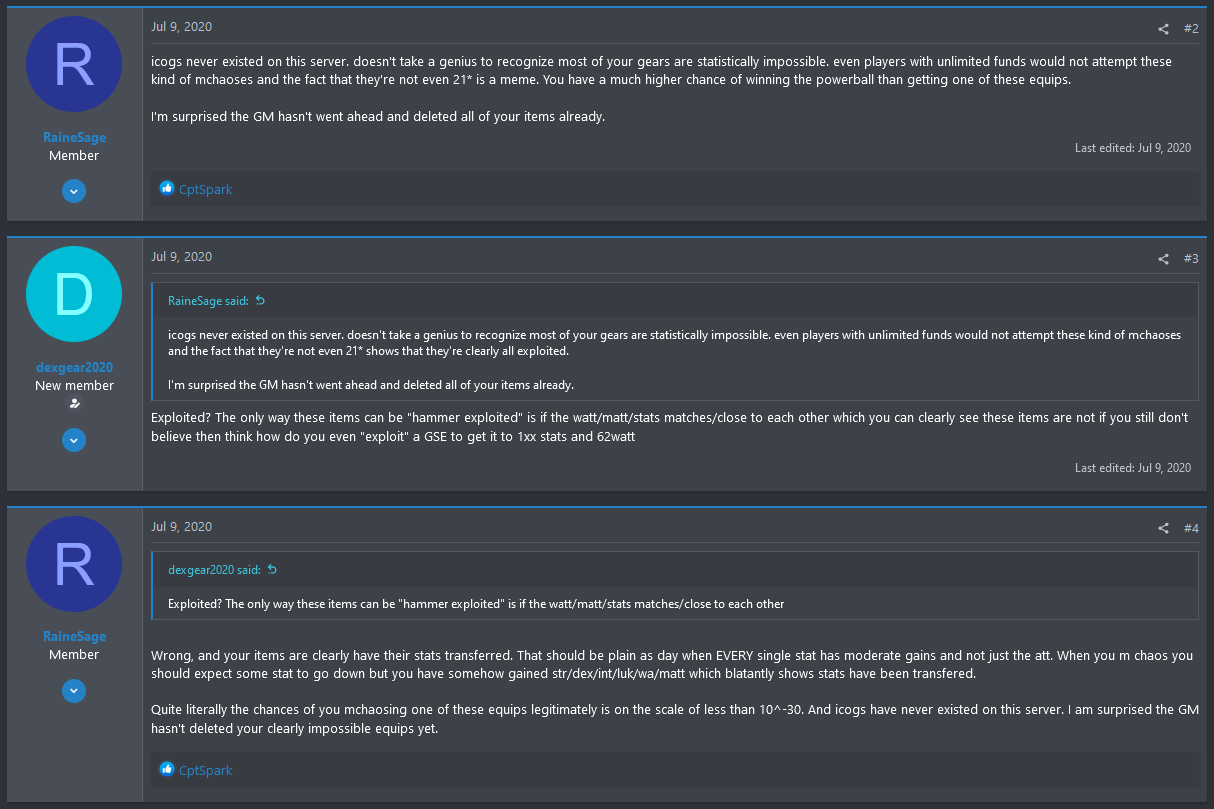The width and height of the screenshot is (1214, 809).
Task: Expand user info chevron under RaineSage post #4
Action: (x=74, y=690)
